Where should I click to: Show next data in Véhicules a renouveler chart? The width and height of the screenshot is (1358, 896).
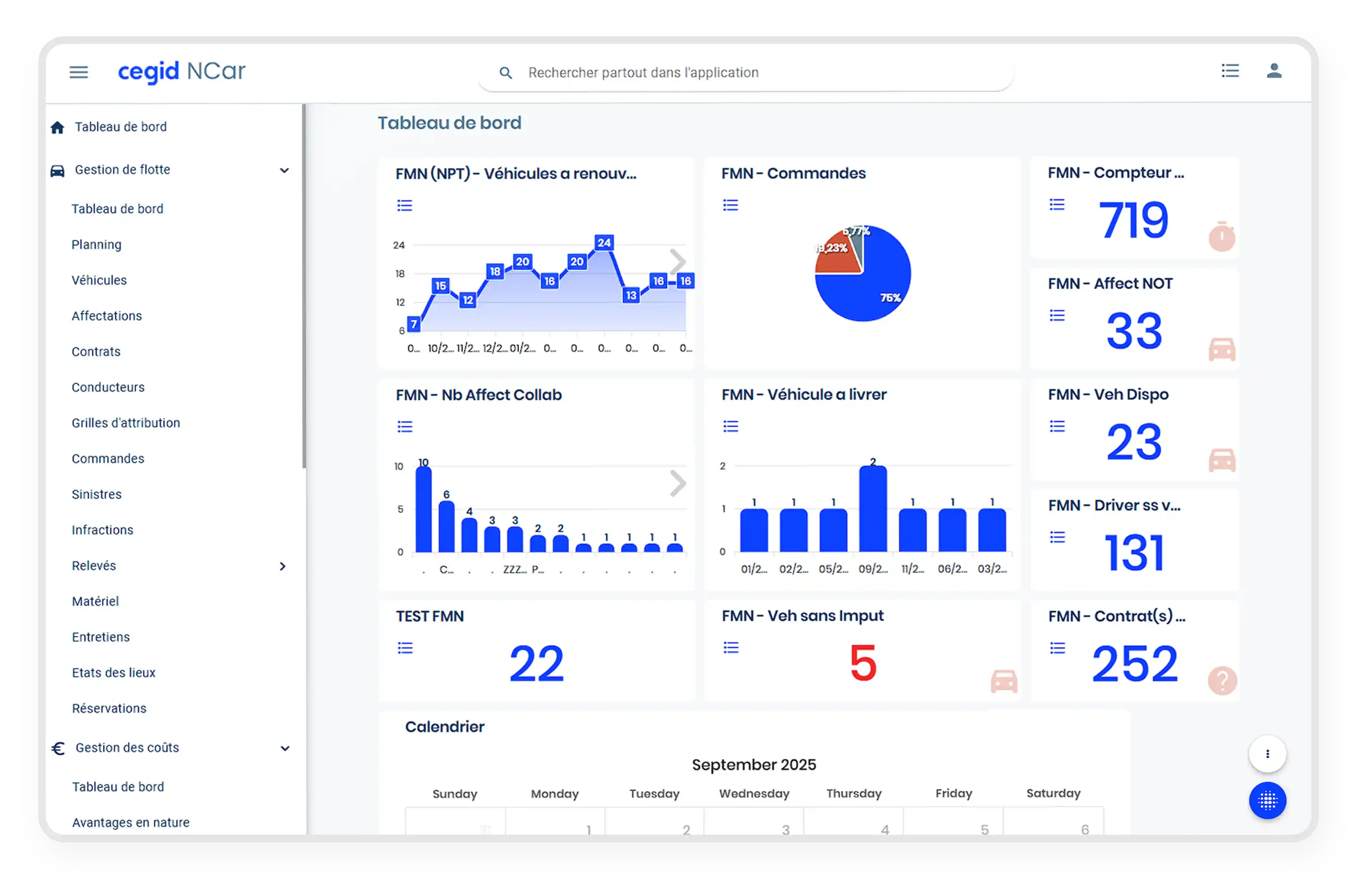pos(678,262)
